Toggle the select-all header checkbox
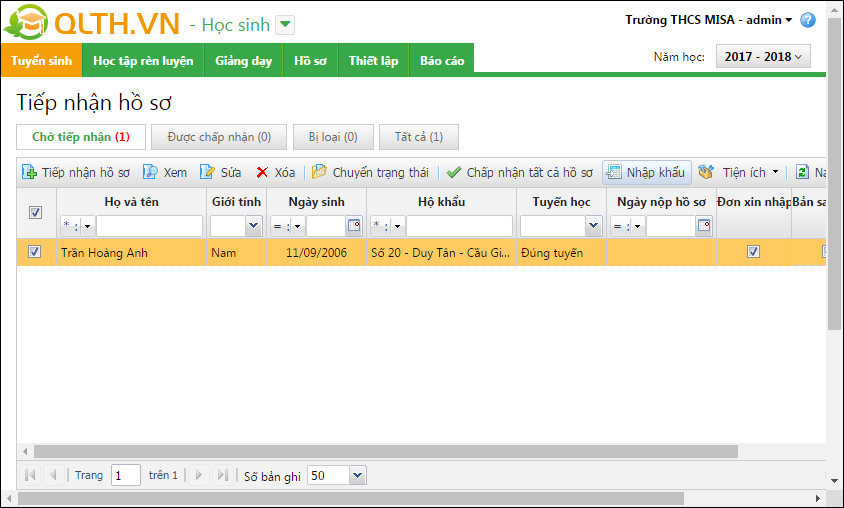 click(35, 213)
